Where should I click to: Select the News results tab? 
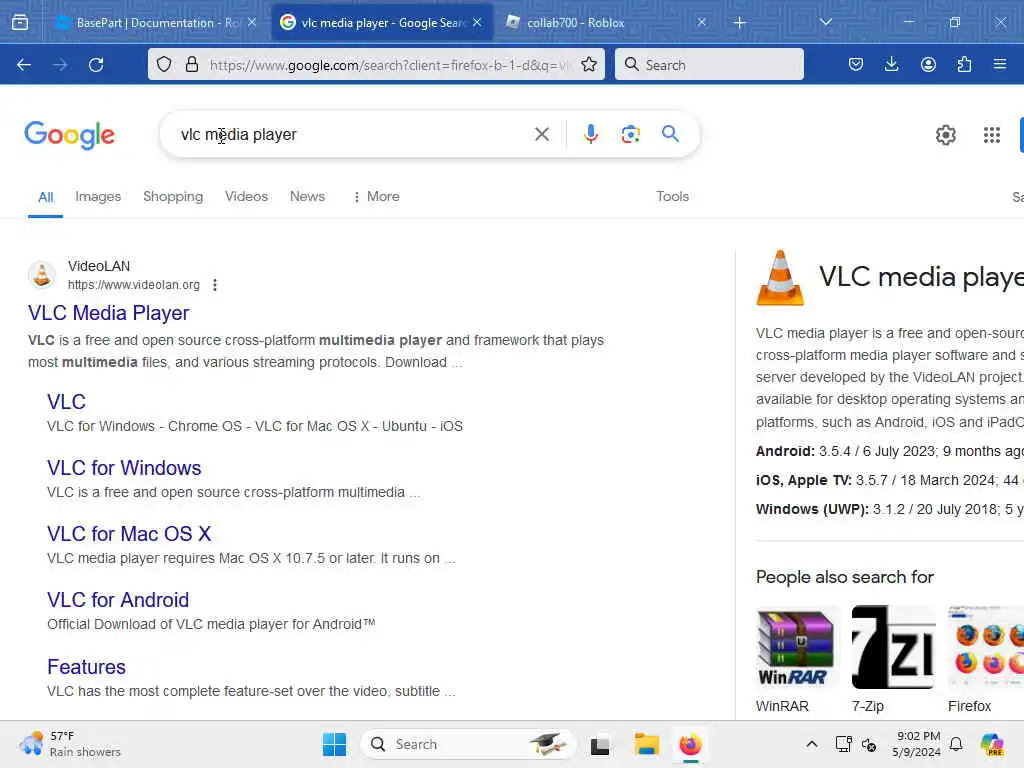tap(307, 197)
